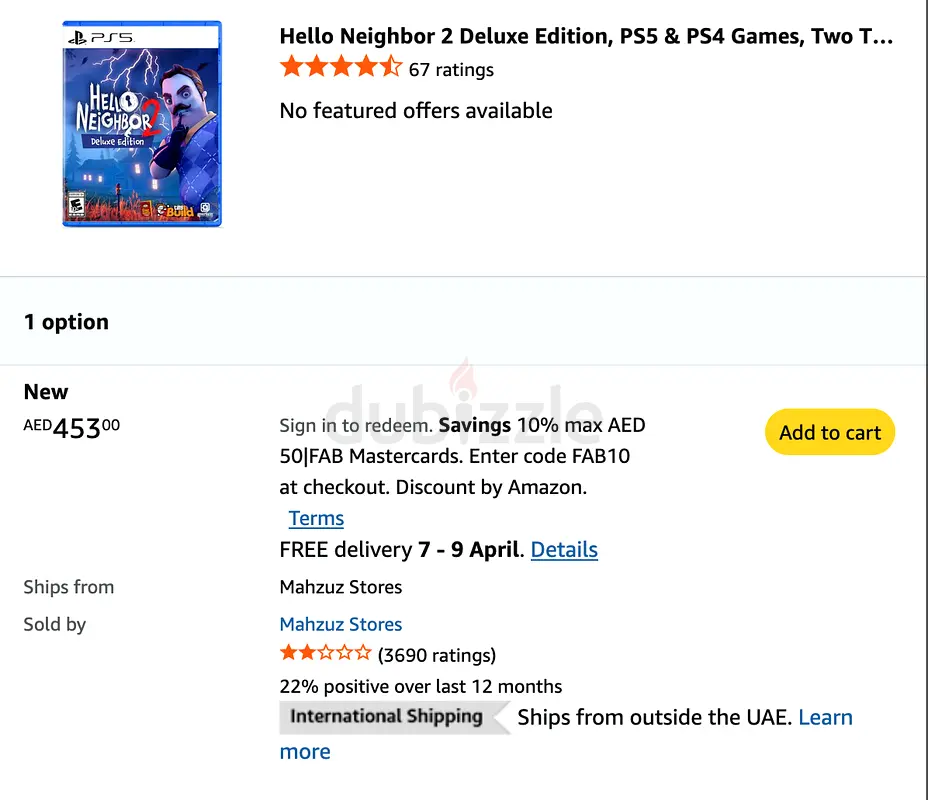Click the Sign in to redeem text
The height and width of the screenshot is (800, 928).
pyautogui.click(x=356, y=425)
